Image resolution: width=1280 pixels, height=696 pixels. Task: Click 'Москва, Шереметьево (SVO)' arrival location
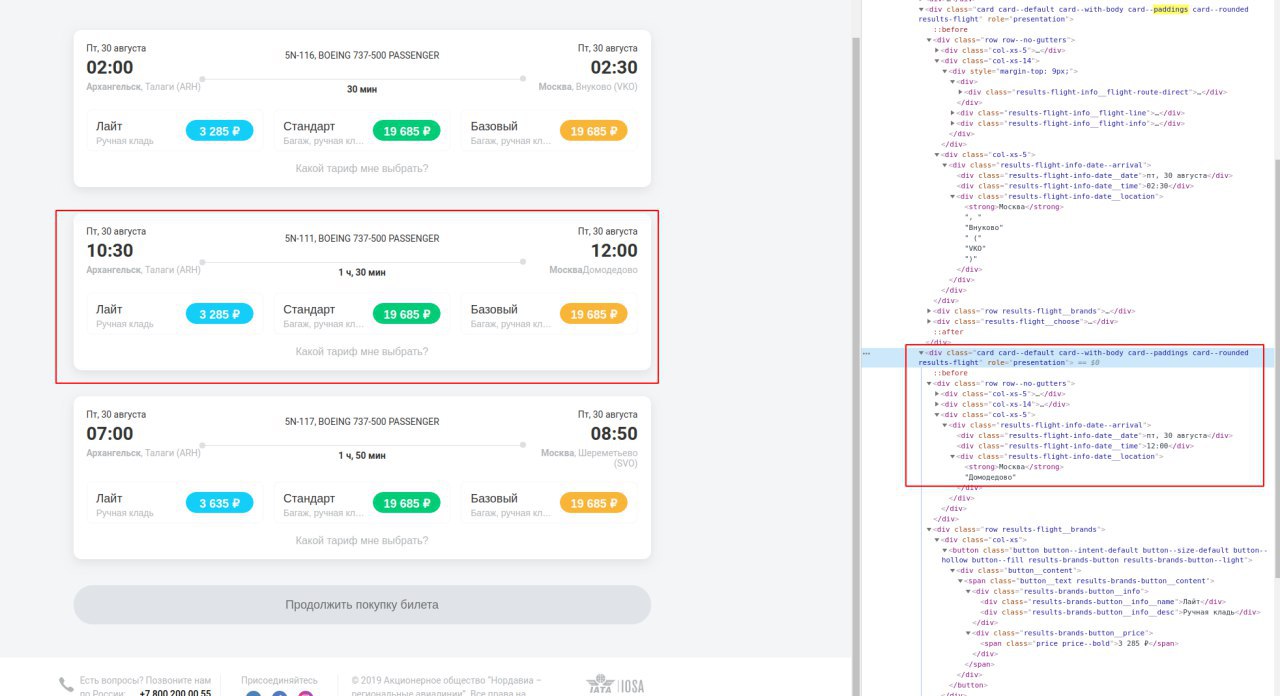point(589,458)
